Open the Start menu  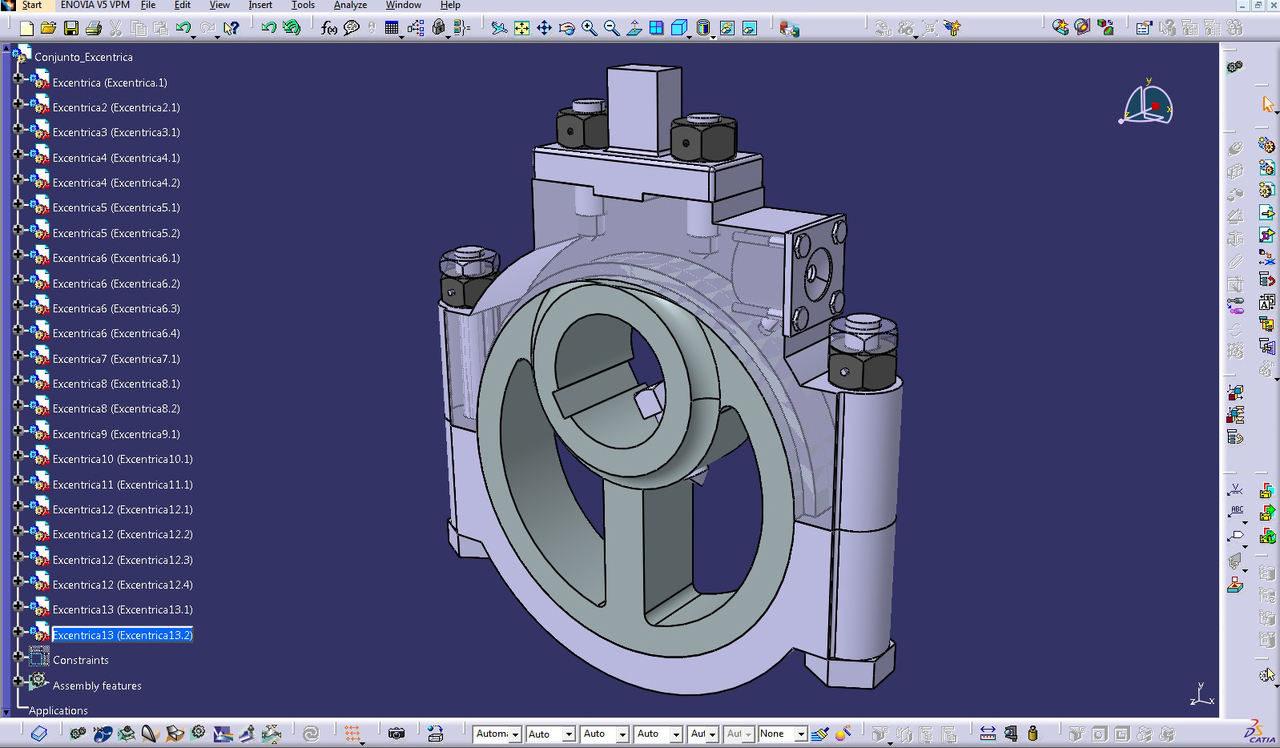click(x=32, y=5)
